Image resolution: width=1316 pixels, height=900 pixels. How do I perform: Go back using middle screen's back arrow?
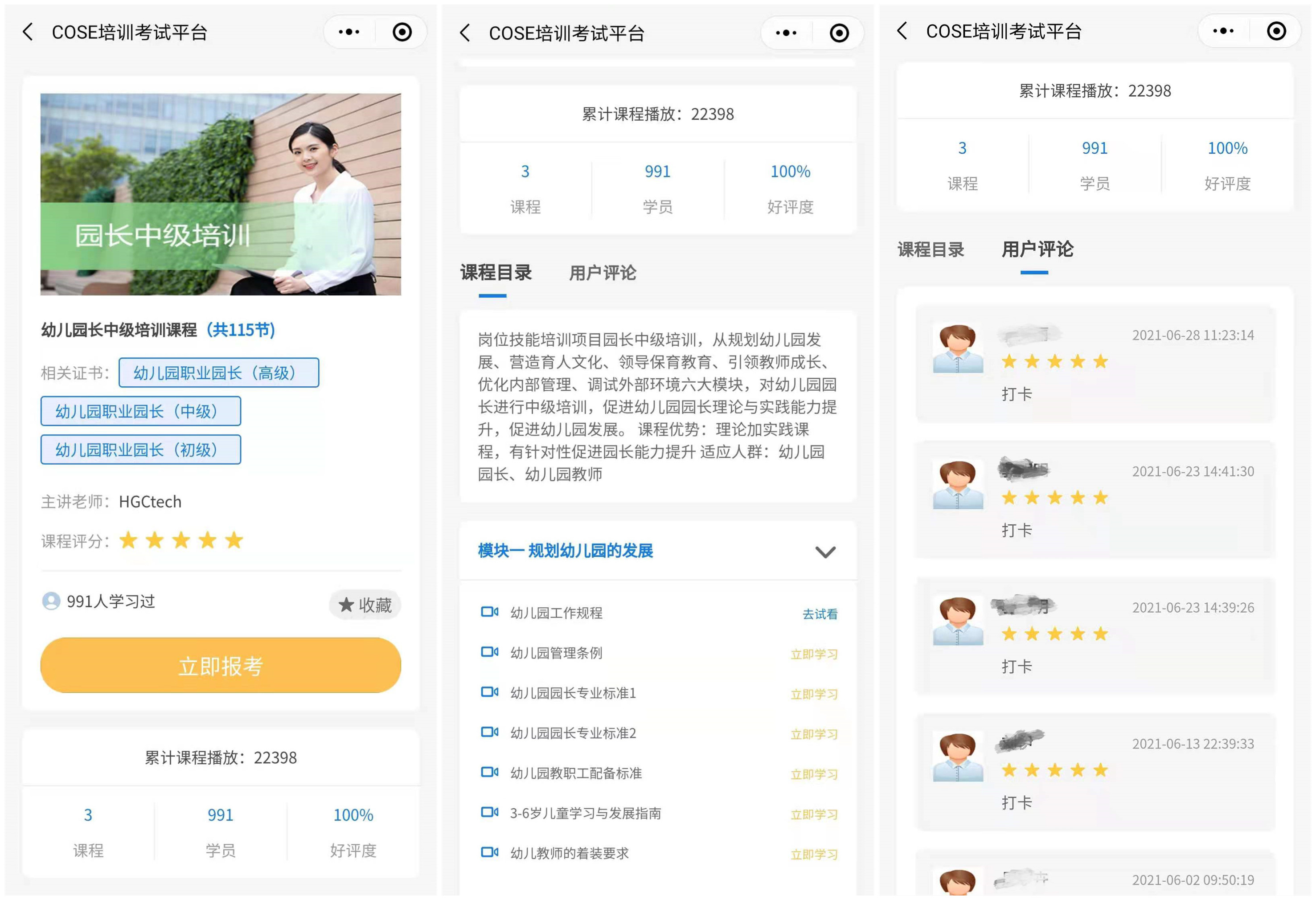pyautogui.click(x=465, y=33)
